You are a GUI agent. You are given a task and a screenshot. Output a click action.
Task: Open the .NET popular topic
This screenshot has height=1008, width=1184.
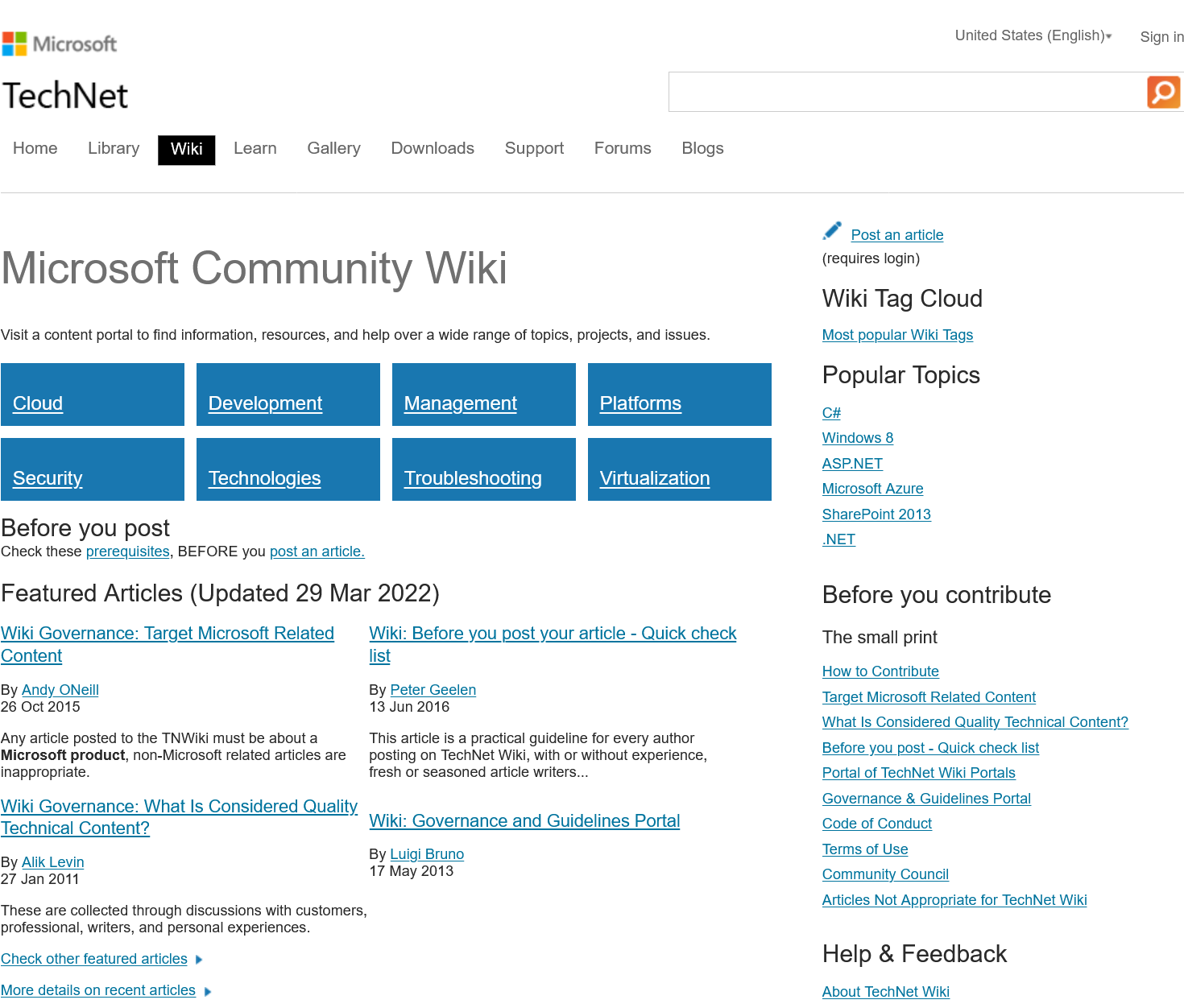tap(838, 539)
